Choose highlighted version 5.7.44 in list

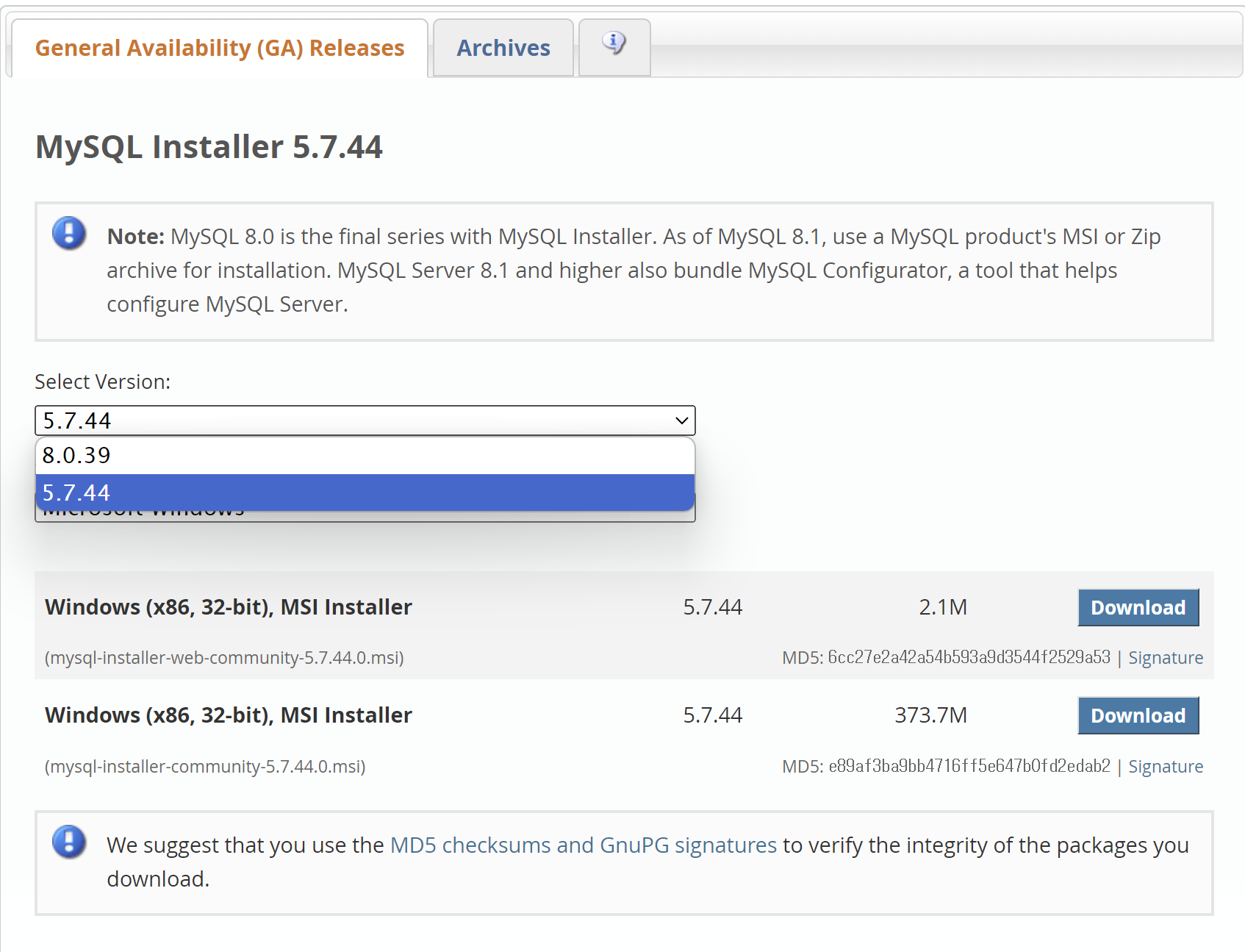point(365,493)
